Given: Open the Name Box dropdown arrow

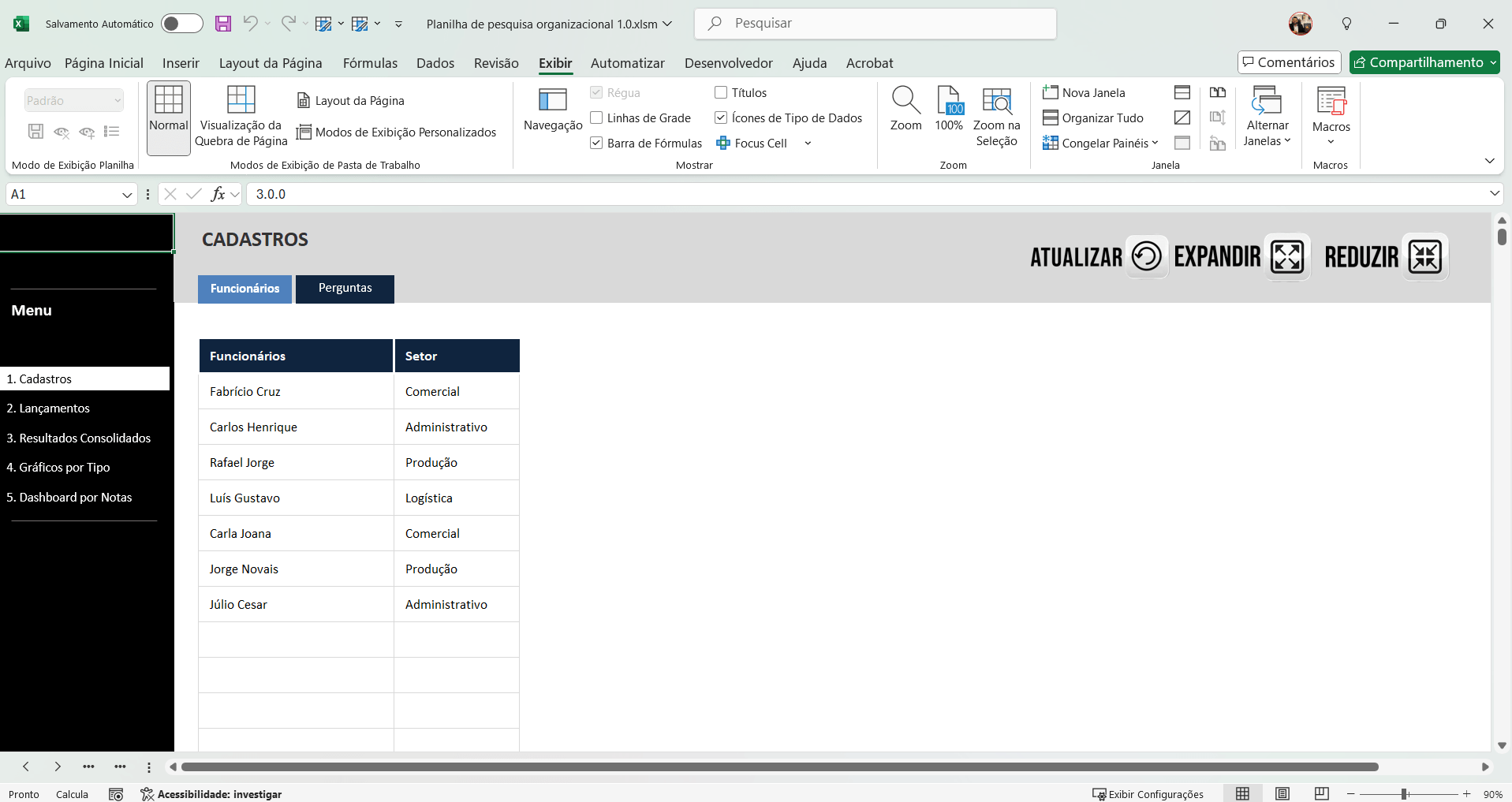Looking at the screenshot, I should 127,195.
